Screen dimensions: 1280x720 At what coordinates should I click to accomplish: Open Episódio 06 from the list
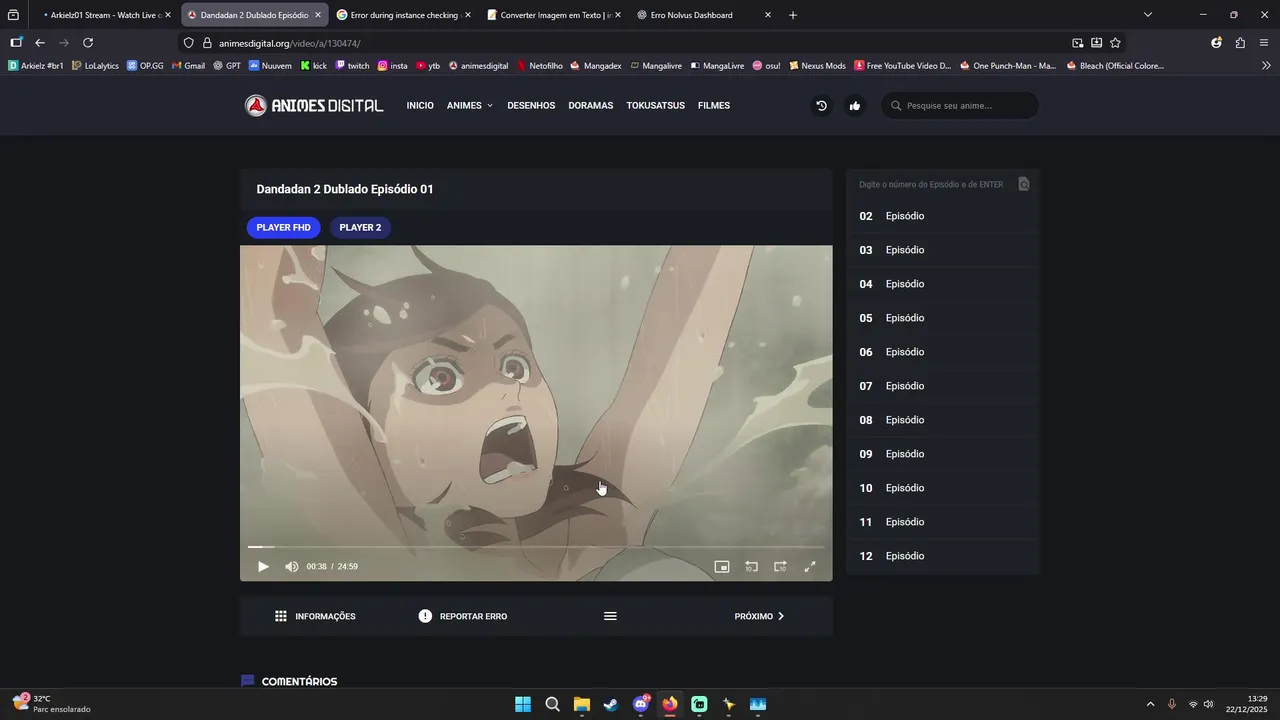click(943, 352)
